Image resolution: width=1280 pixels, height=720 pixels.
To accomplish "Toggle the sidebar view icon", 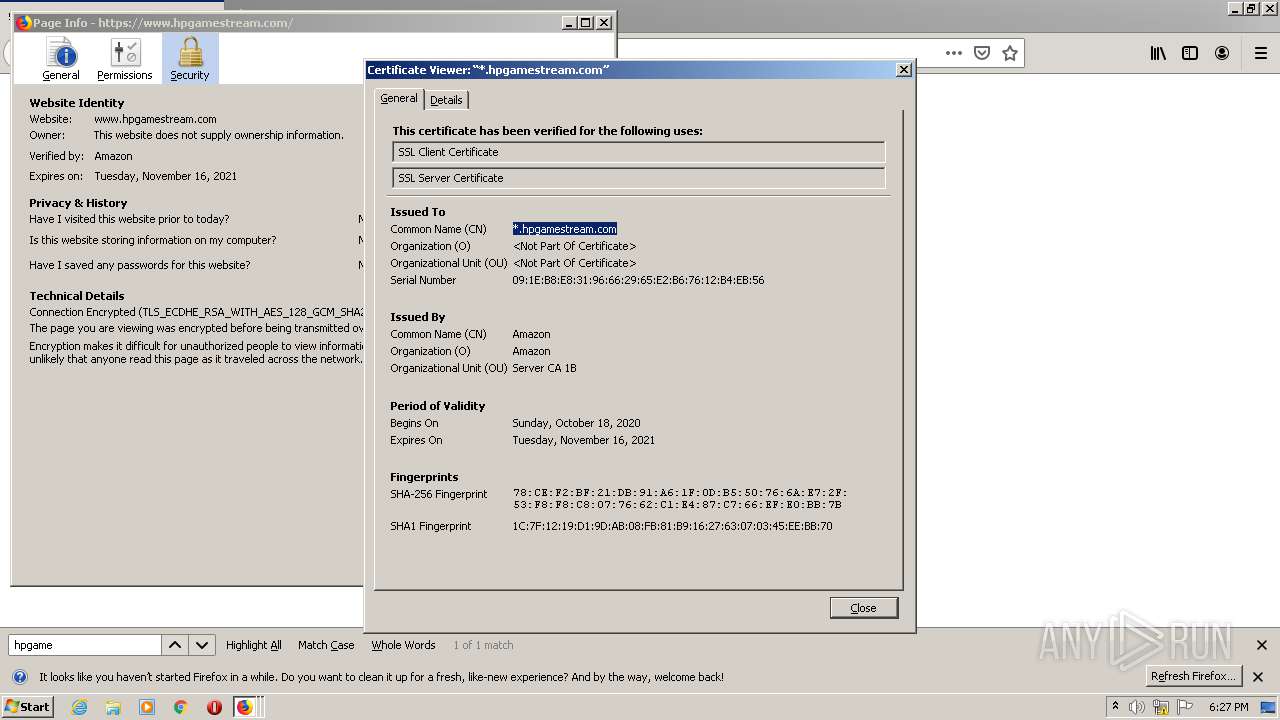I will pos(1190,53).
